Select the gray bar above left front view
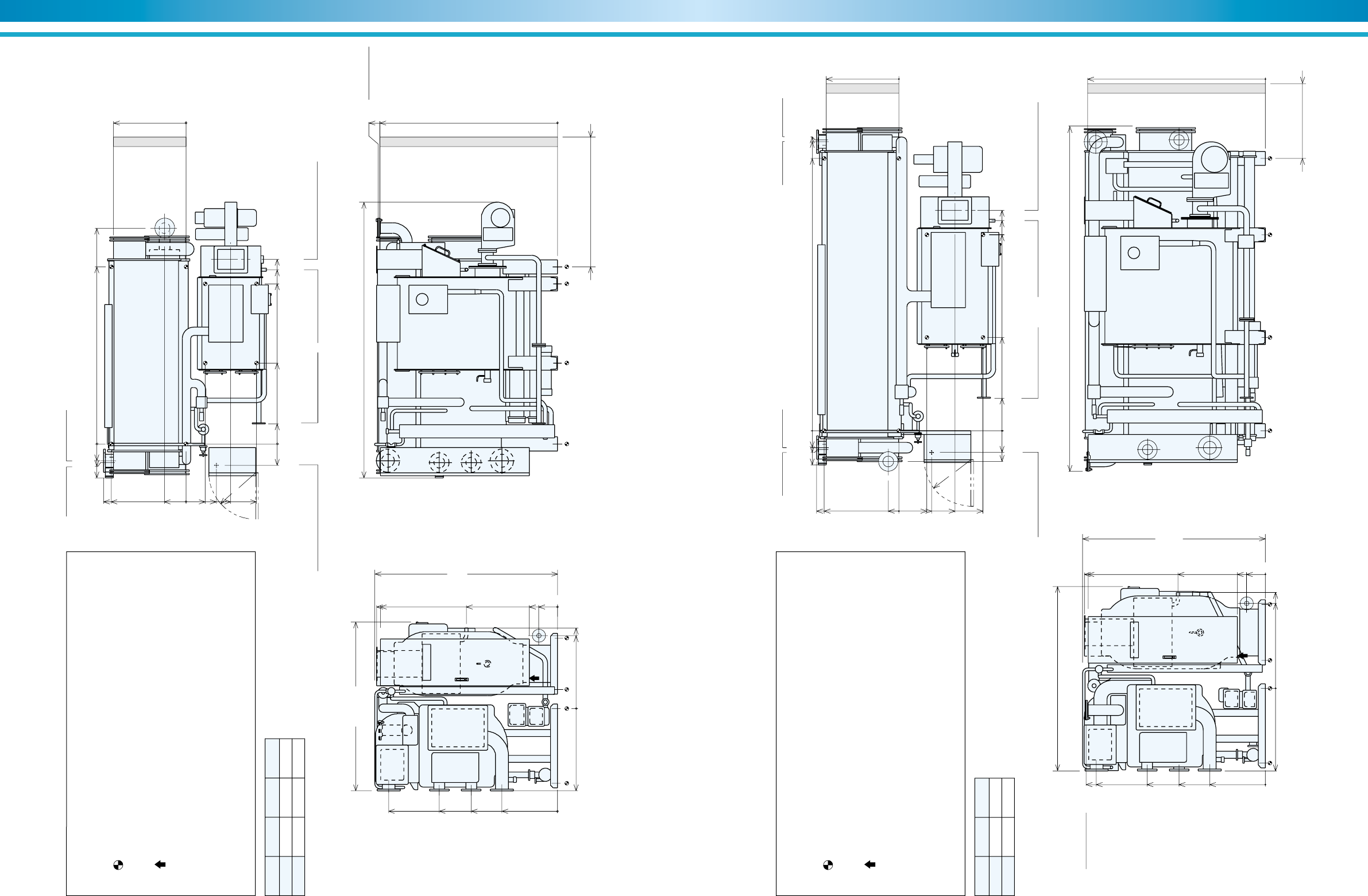Viewport: 1368px width, 896px height. [x=149, y=142]
